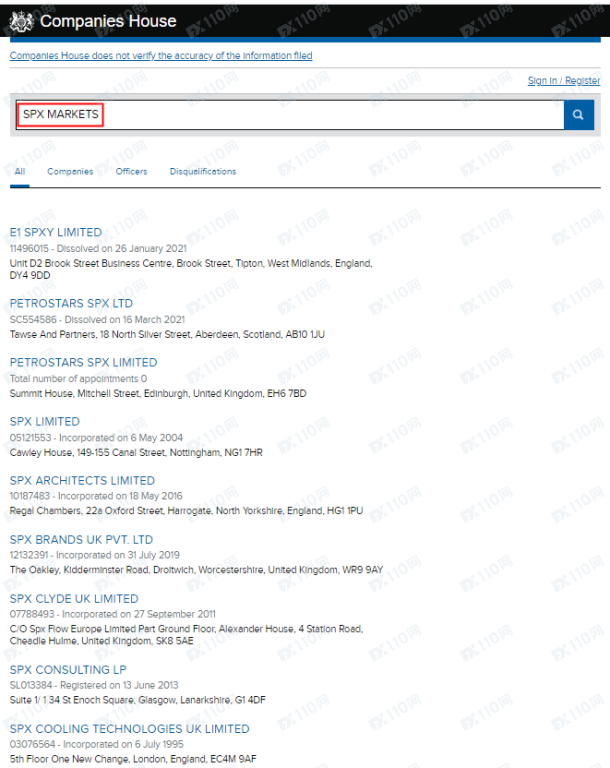Image resolution: width=610 pixels, height=768 pixels.
Task: Click the One New Change London address
Action: (133, 759)
